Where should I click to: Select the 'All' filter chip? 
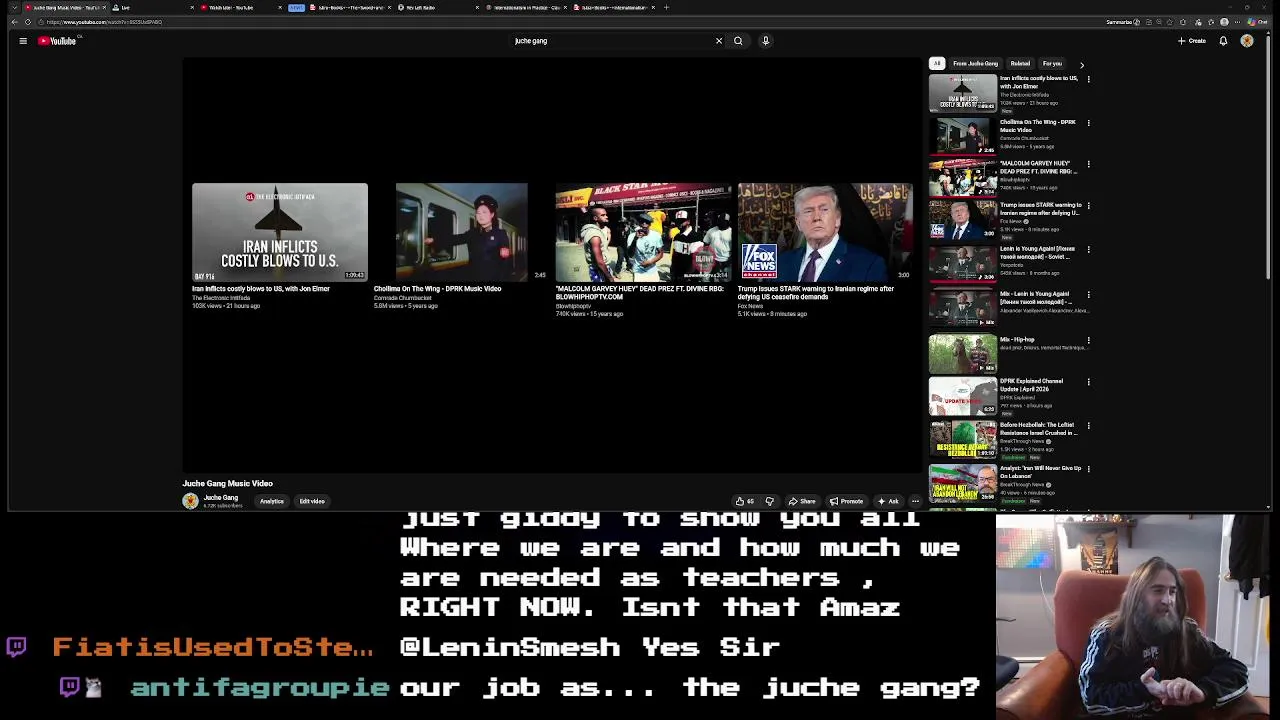[937, 64]
